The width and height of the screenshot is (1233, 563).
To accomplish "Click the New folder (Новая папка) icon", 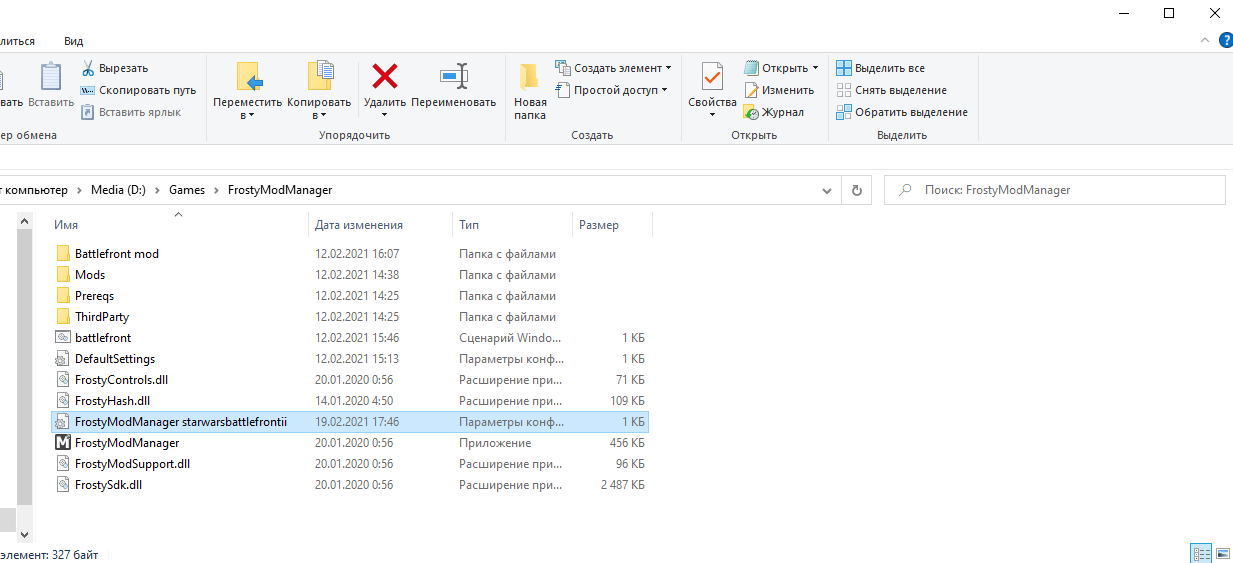I will click(x=530, y=77).
